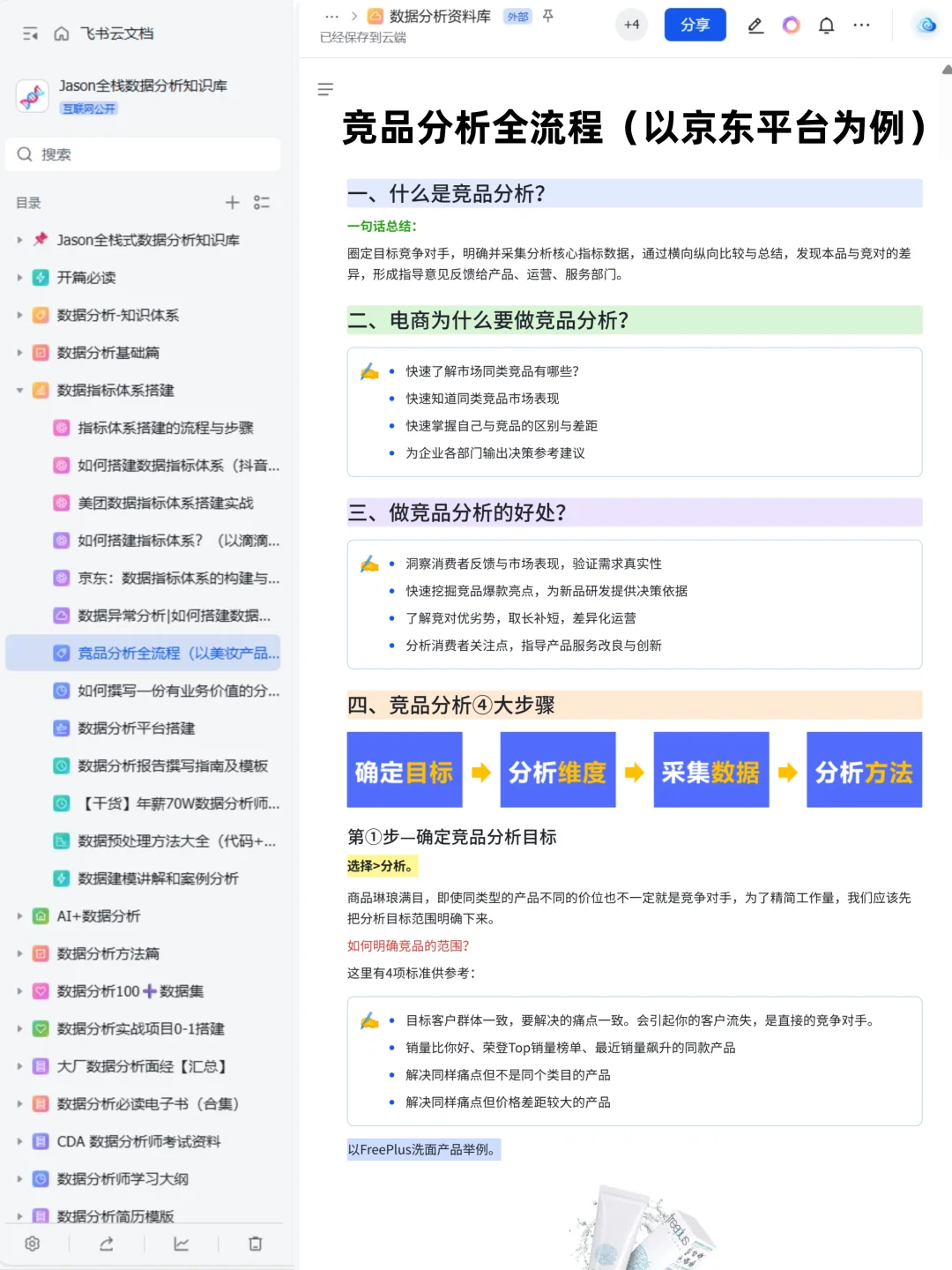
Task: Open the more options menu in the header
Action: [862, 26]
